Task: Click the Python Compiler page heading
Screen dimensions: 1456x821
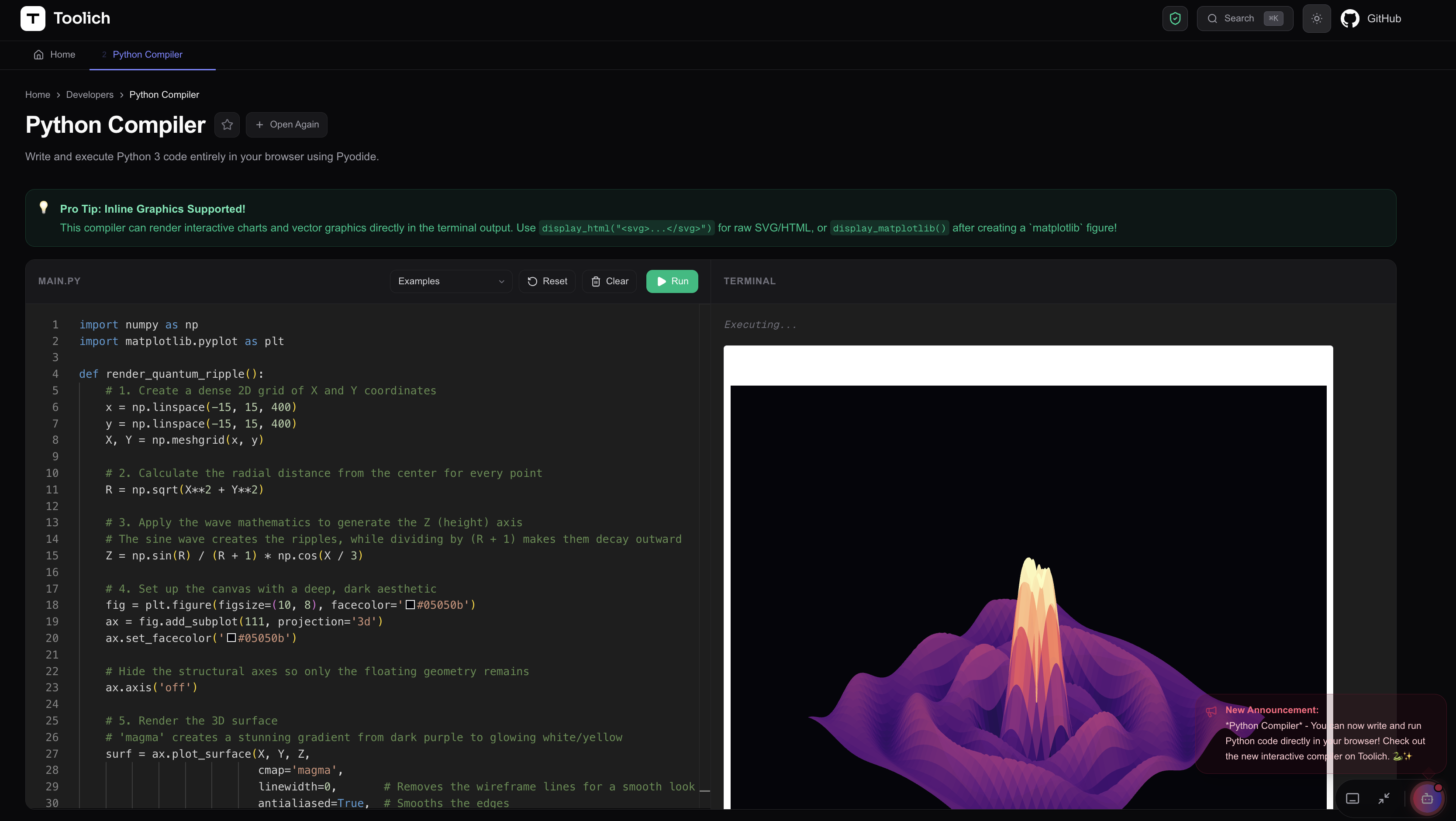Action: (115, 125)
